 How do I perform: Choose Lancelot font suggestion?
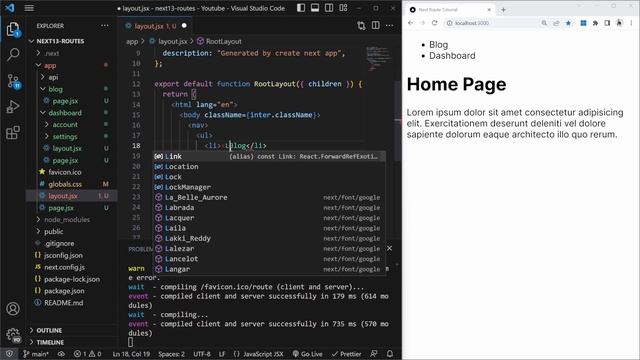[269, 259]
